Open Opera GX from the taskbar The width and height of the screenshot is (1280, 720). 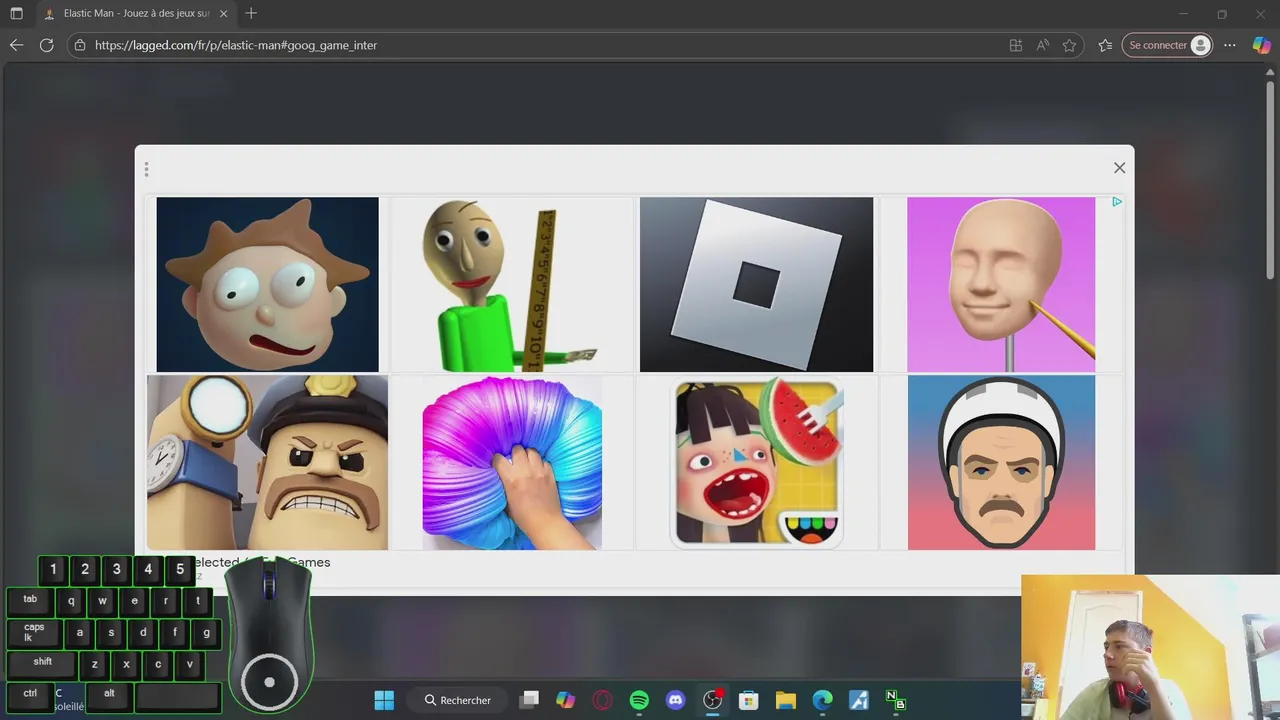(602, 700)
